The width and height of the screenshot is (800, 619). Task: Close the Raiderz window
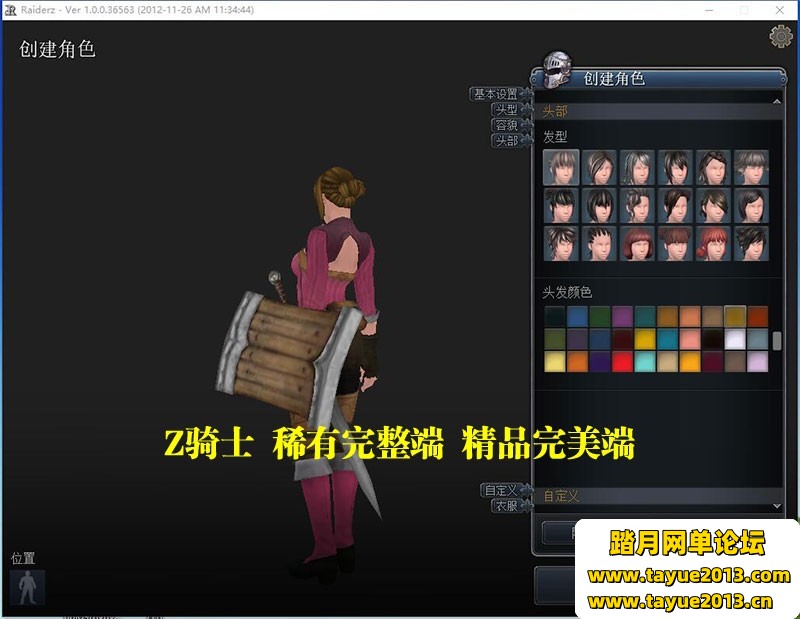[x=780, y=10]
